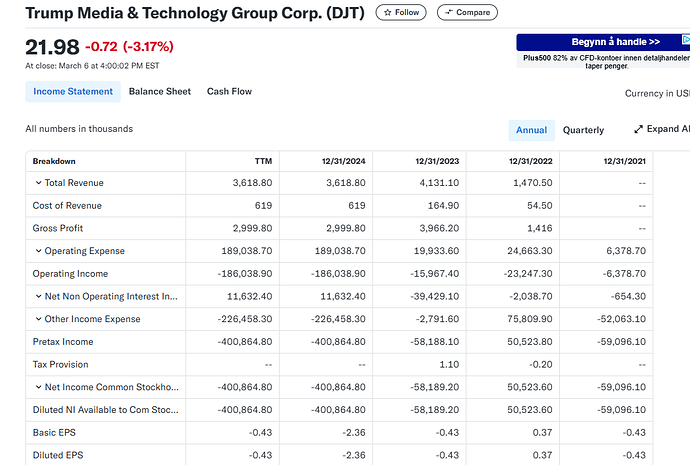Click the Expand All arrows icon
Viewport: 690px width, 465px height.
(x=639, y=129)
